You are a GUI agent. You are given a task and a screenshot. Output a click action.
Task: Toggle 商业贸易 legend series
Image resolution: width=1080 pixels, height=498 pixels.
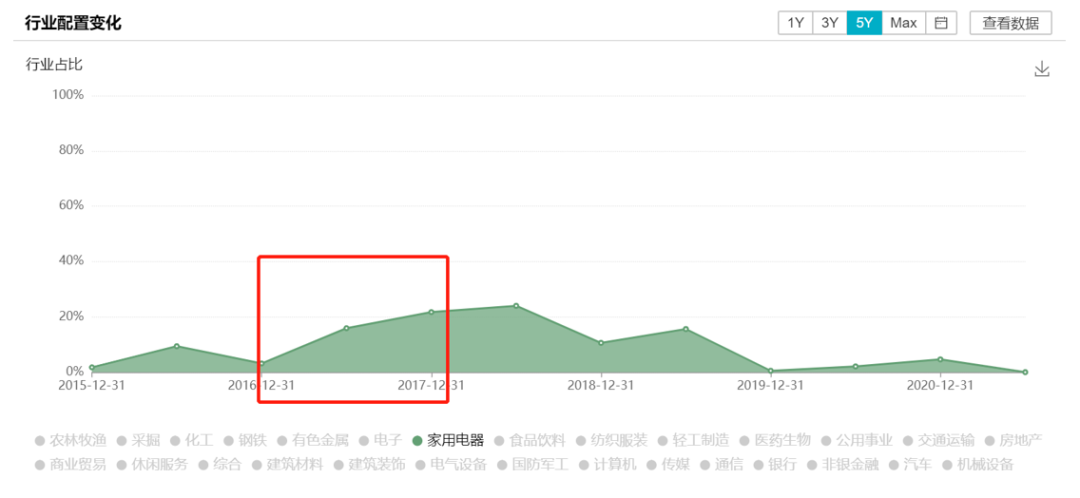click(x=72, y=464)
